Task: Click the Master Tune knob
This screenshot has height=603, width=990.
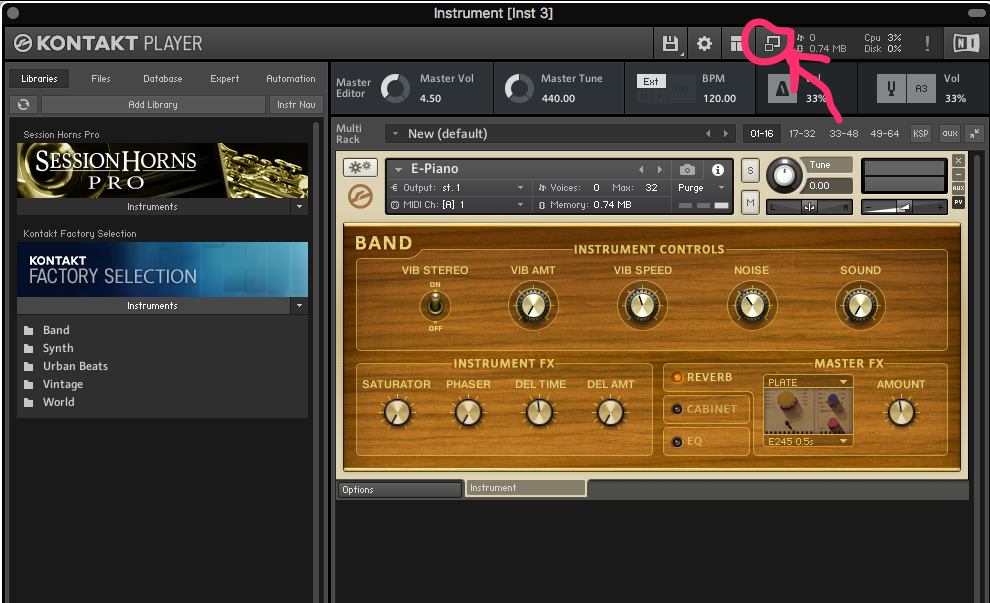Action: (519, 88)
